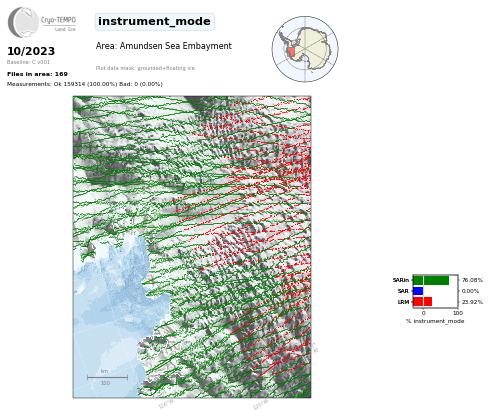Image resolution: width=492 pixels, height=410 pixels.
Task: Click the 23.92% percentage value
Action: 472,302
